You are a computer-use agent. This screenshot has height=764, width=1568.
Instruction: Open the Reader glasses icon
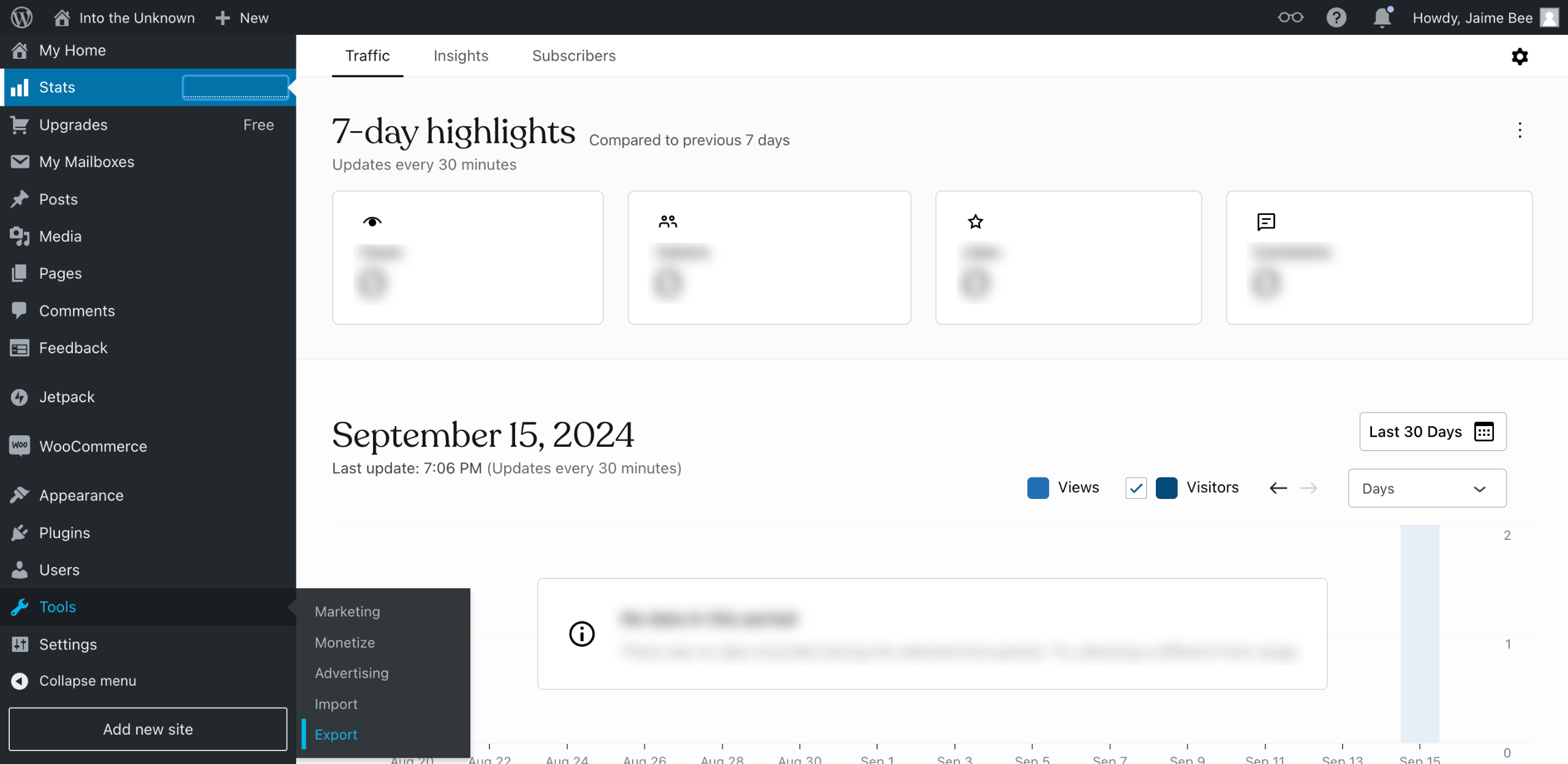1290,17
